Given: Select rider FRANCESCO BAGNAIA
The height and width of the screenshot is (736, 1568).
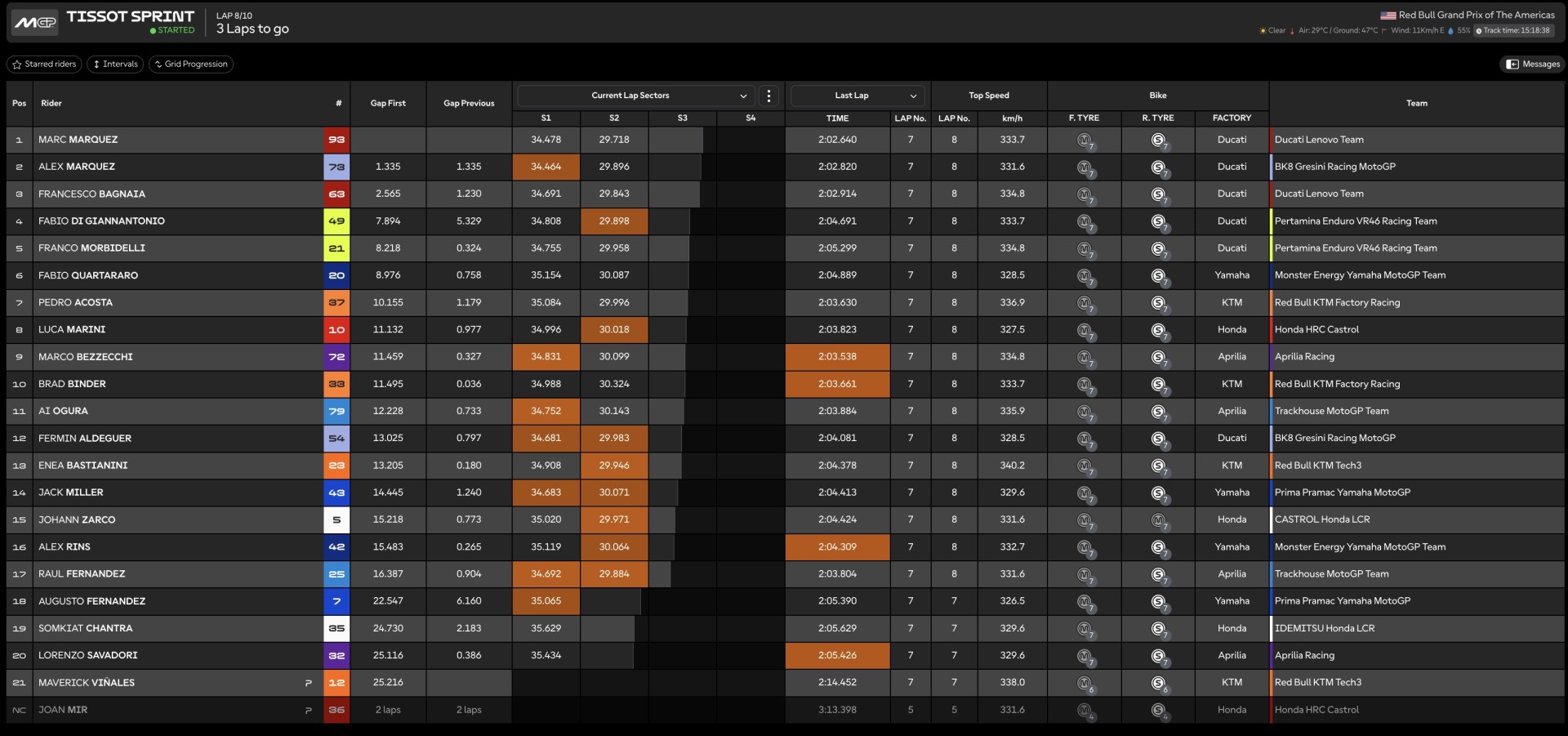Looking at the screenshot, I should point(91,194).
